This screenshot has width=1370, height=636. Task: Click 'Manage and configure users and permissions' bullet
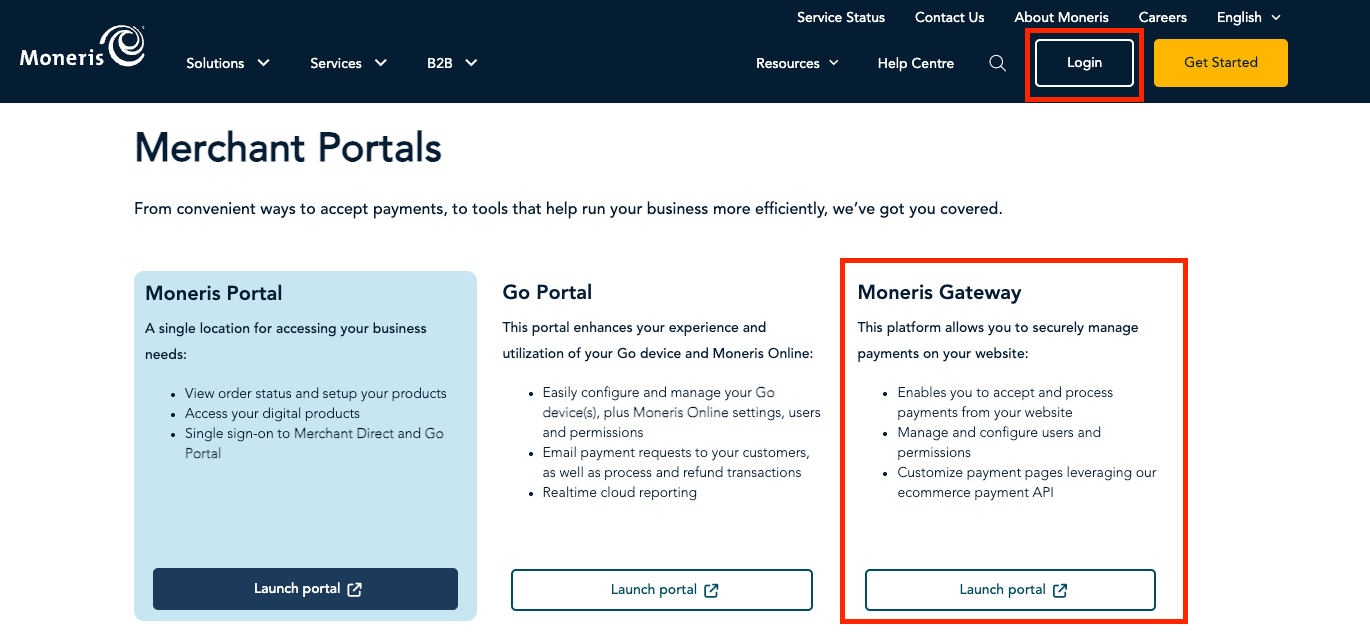coord(999,442)
